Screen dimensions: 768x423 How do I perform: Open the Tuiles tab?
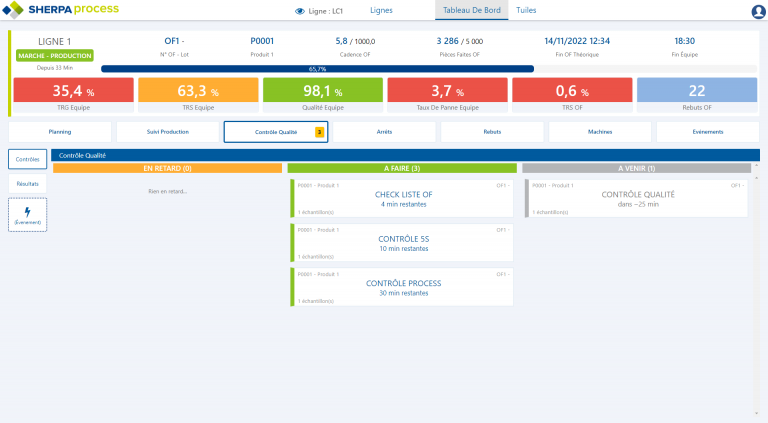(x=526, y=10)
